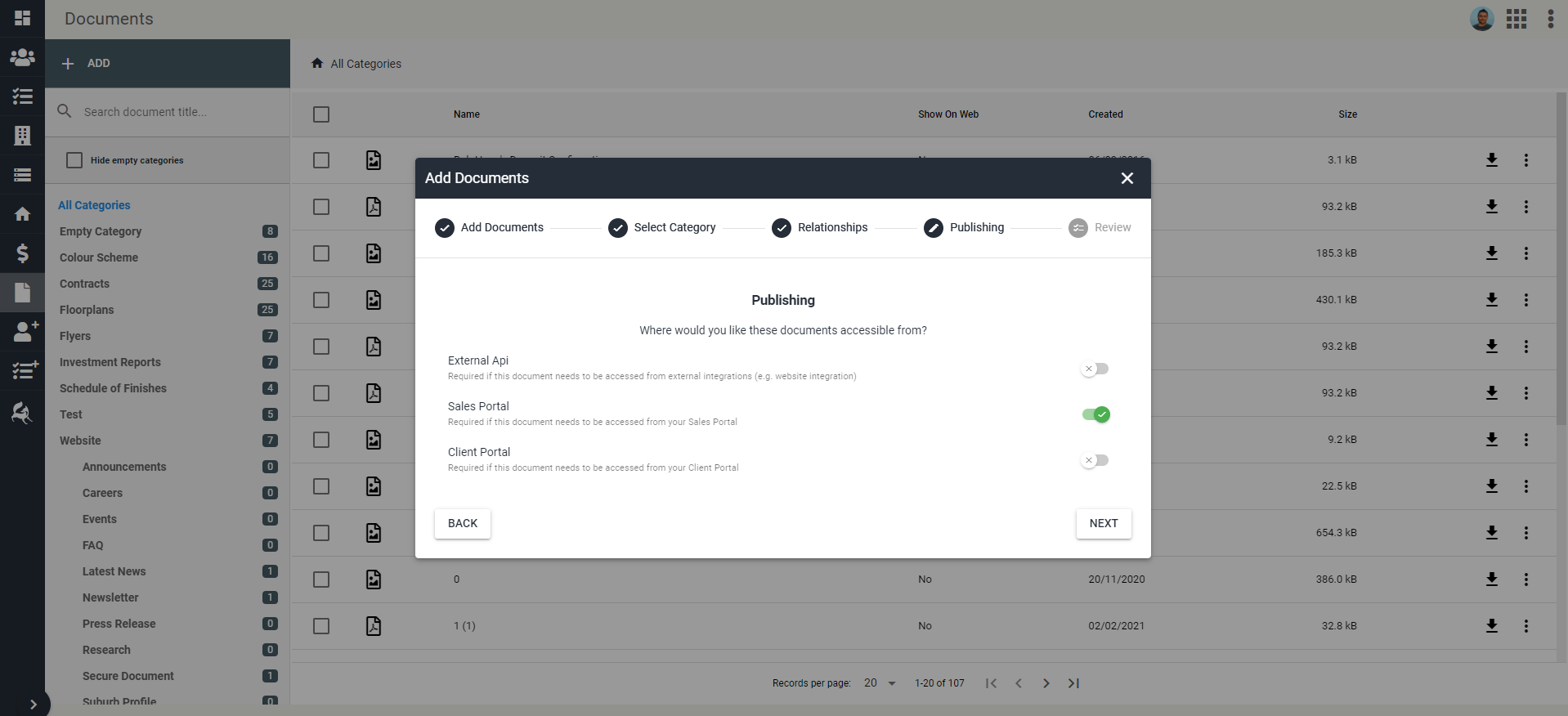The width and height of the screenshot is (1568, 716).
Task: Open row options for 430.1 kB document
Action: [x=1525, y=300]
